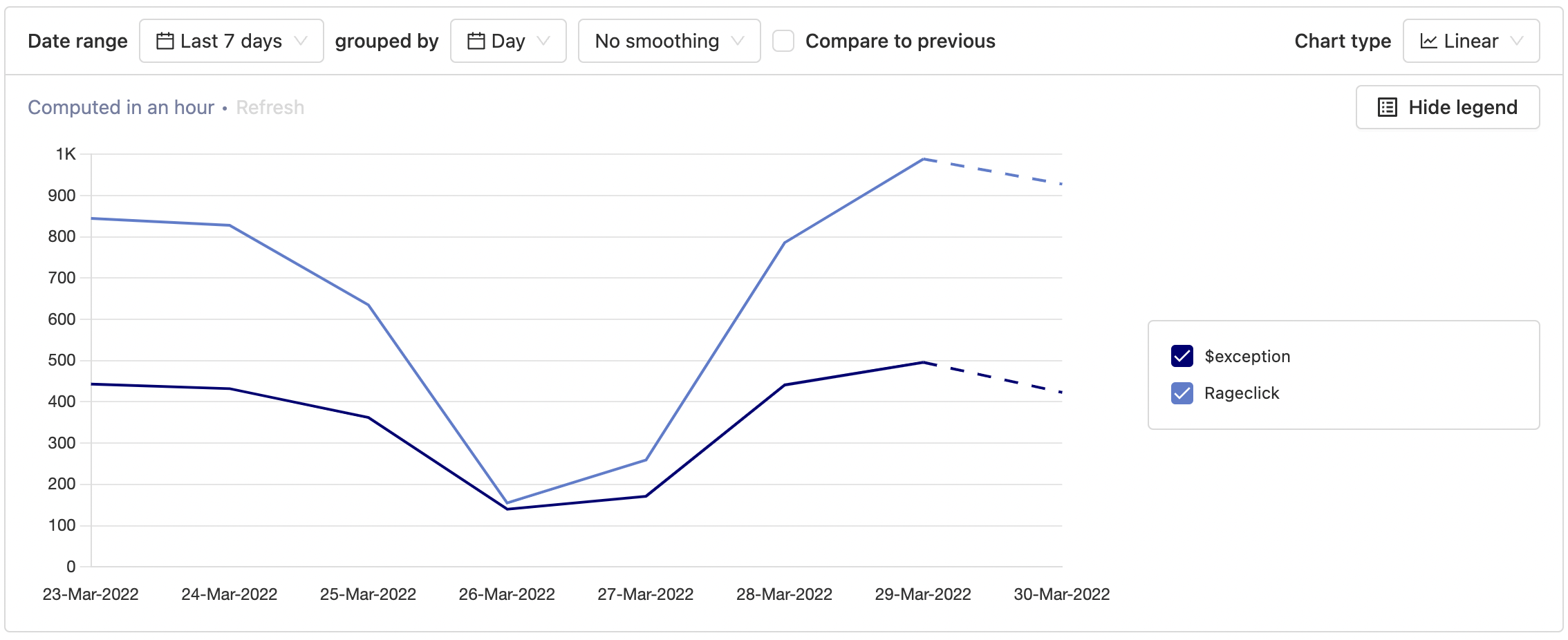The height and width of the screenshot is (640, 1568).
Task: Uncheck the Rageclick series checkbox
Action: coord(1182,393)
